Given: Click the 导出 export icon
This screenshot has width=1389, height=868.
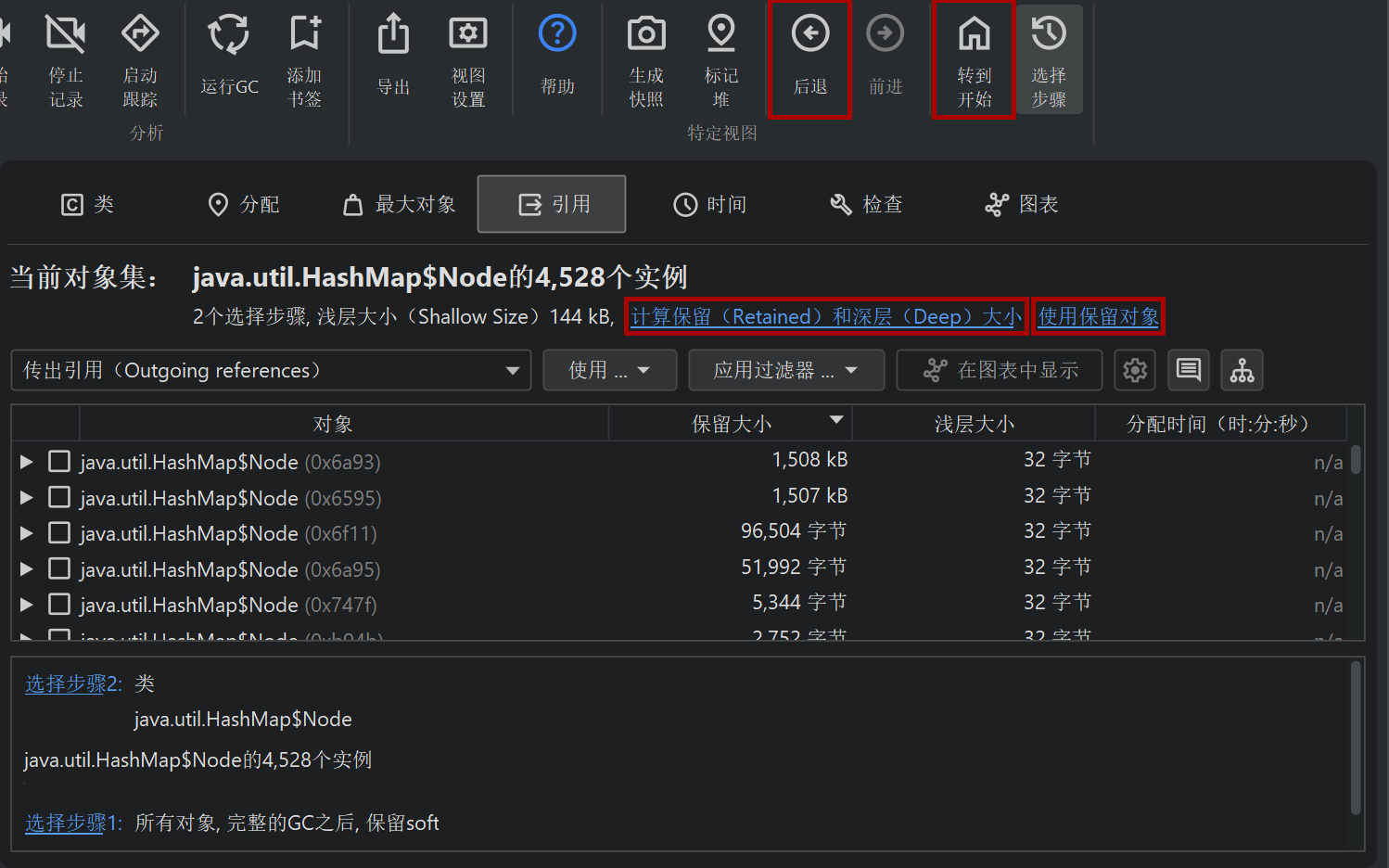Looking at the screenshot, I should pos(393,35).
